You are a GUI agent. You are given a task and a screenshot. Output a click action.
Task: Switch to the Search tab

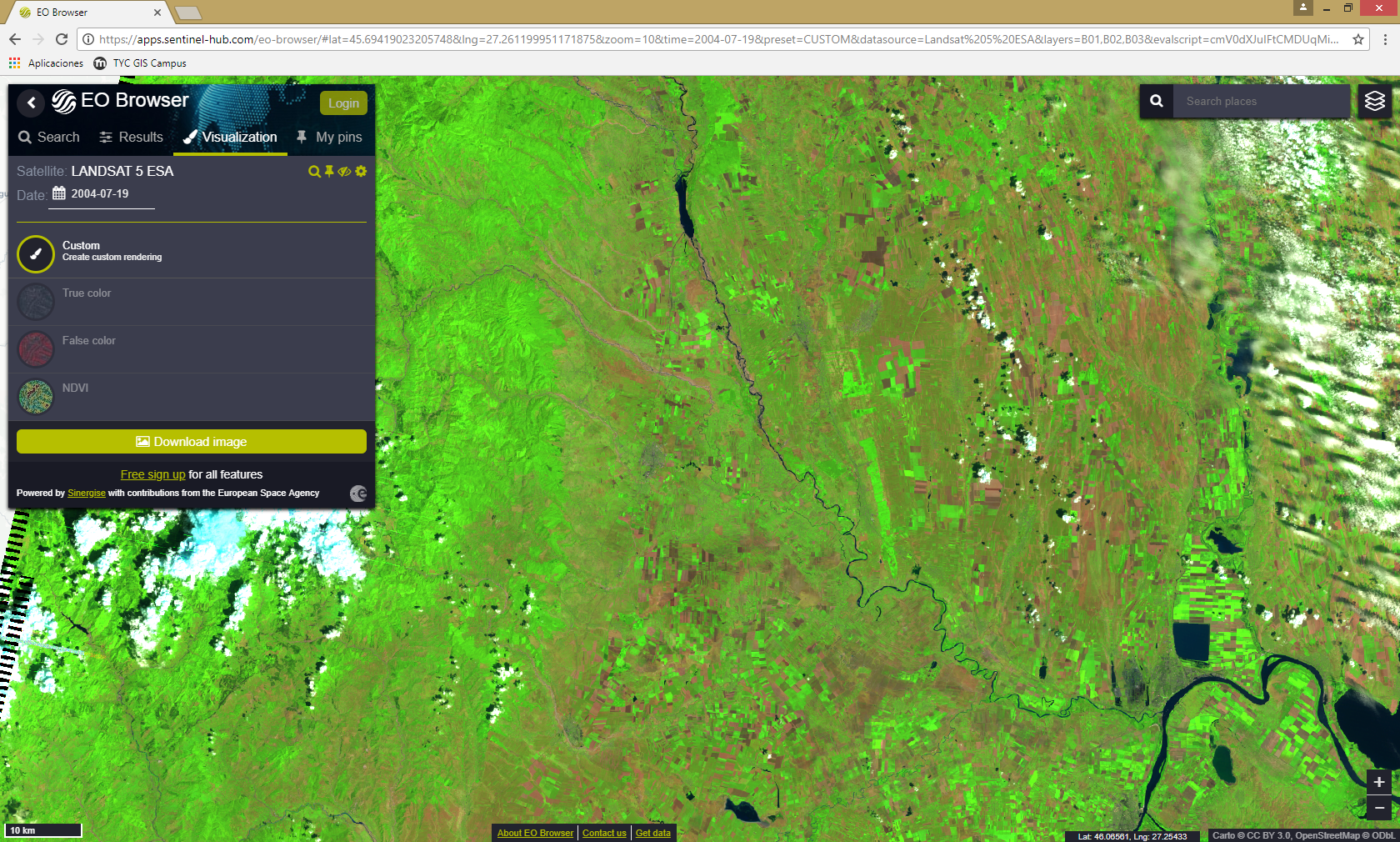tap(49, 138)
